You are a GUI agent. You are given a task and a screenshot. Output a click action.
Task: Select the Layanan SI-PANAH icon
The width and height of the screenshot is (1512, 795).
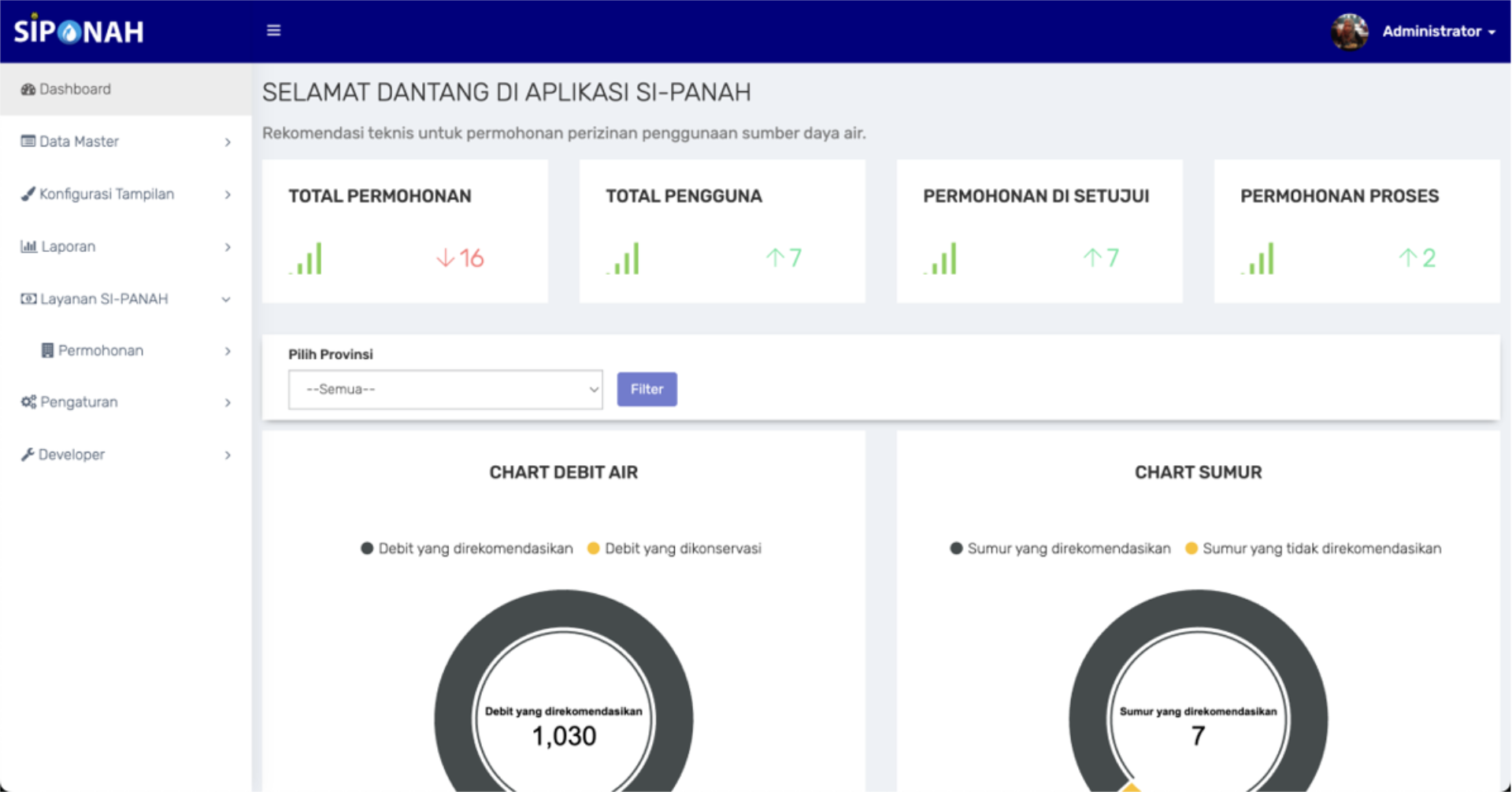coord(28,298)
